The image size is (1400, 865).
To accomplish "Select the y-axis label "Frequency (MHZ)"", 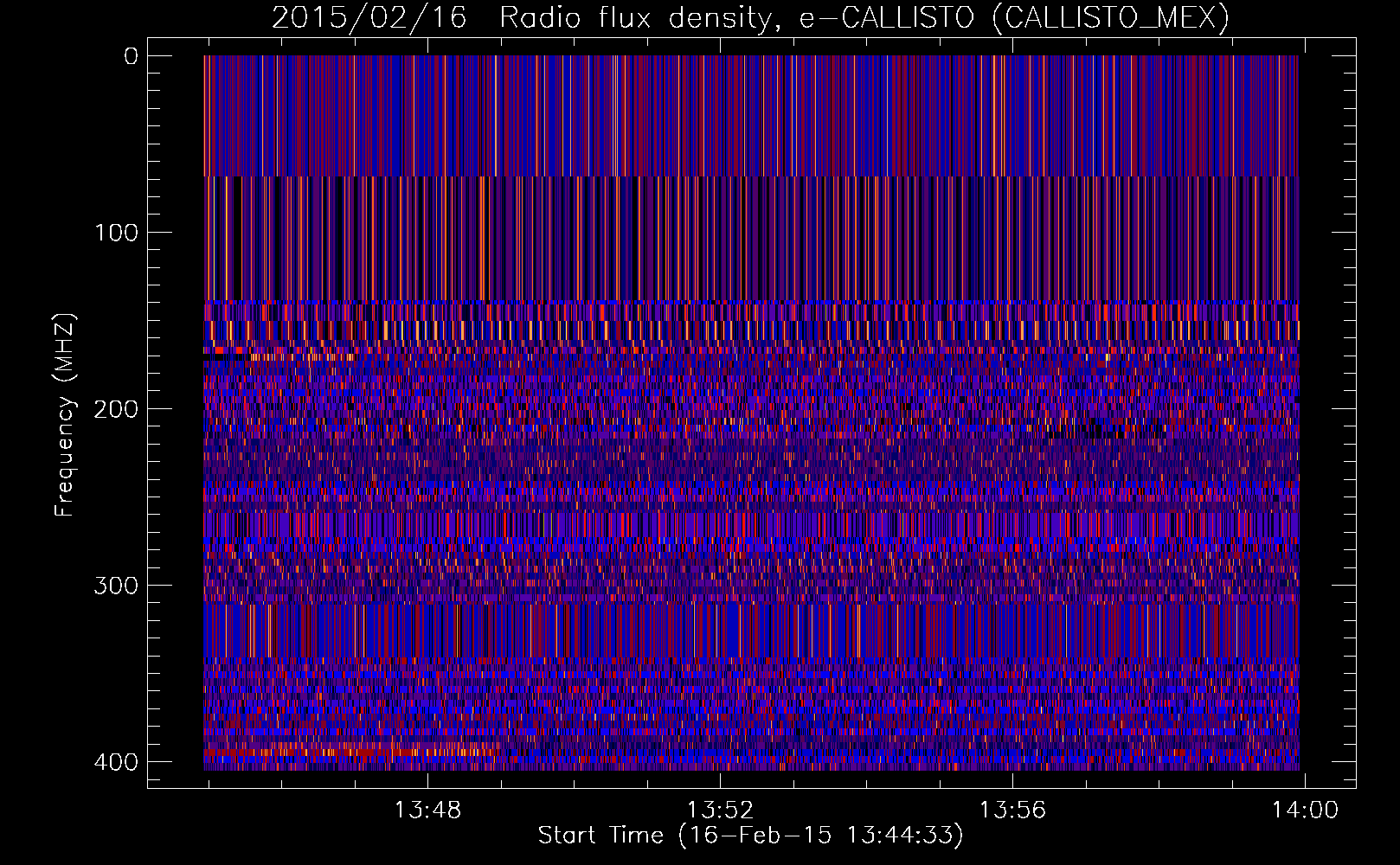I will tap(65, 414).
